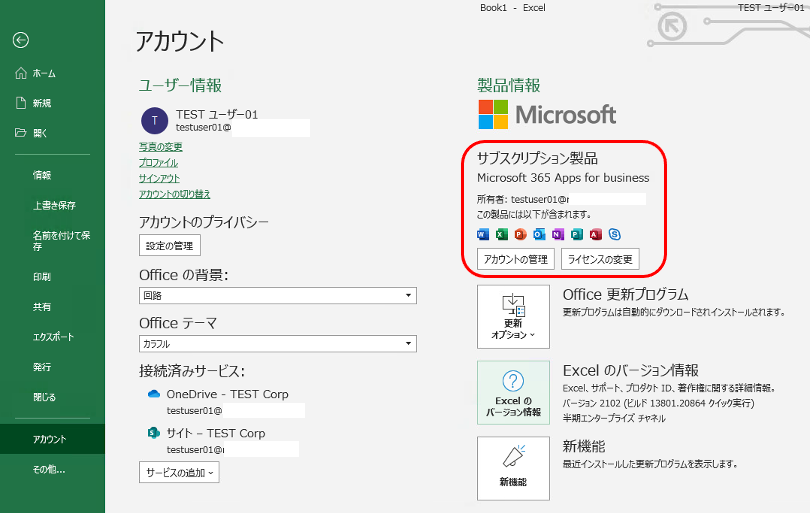This screenshot has height=513, width=810.
Task: Click 上書き保存 (Save)
Action: 52,205
